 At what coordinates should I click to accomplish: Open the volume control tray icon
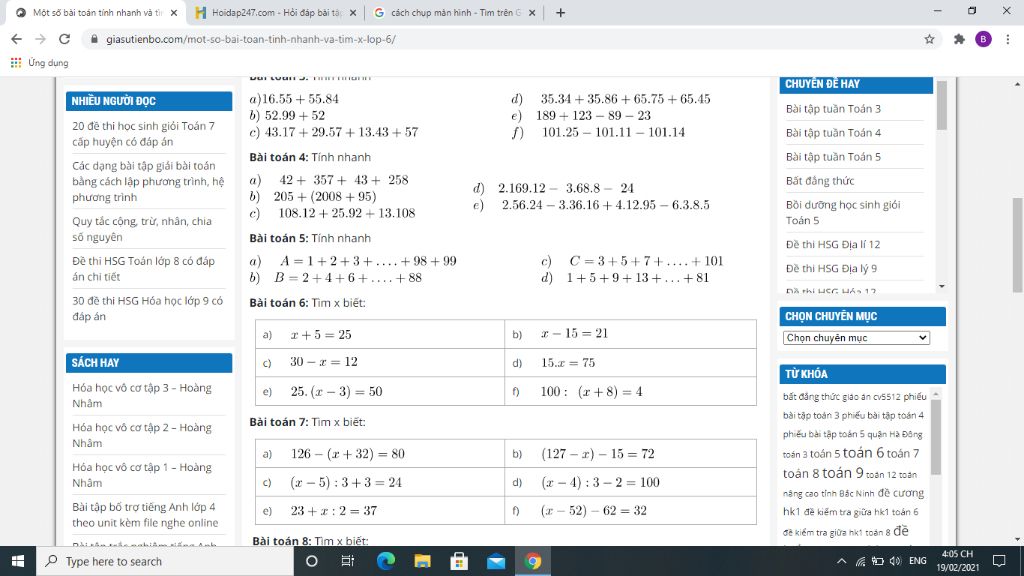coord(895,561)
